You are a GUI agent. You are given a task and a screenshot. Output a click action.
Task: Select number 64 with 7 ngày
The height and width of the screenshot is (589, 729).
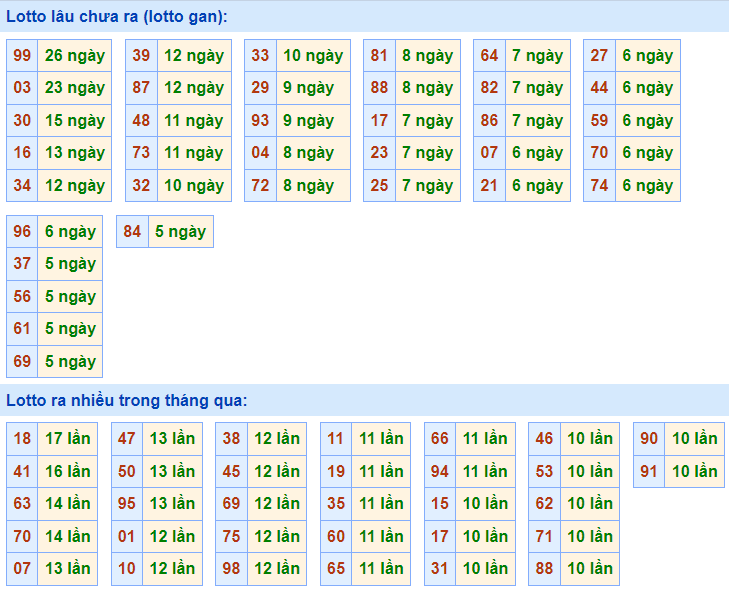[x=490, y=55]
